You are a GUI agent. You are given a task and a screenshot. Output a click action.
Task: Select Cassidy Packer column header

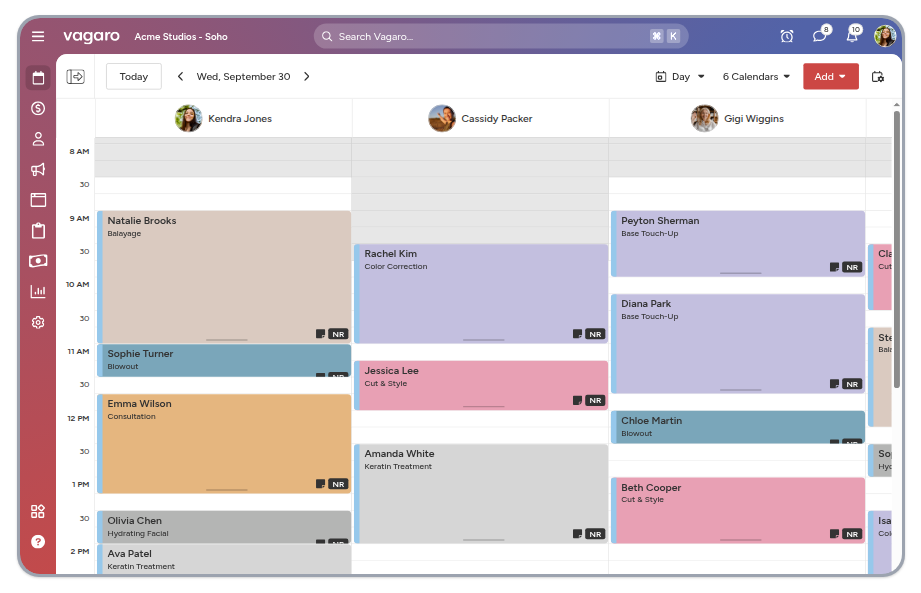pyautogui.click(x=480, y=119)
